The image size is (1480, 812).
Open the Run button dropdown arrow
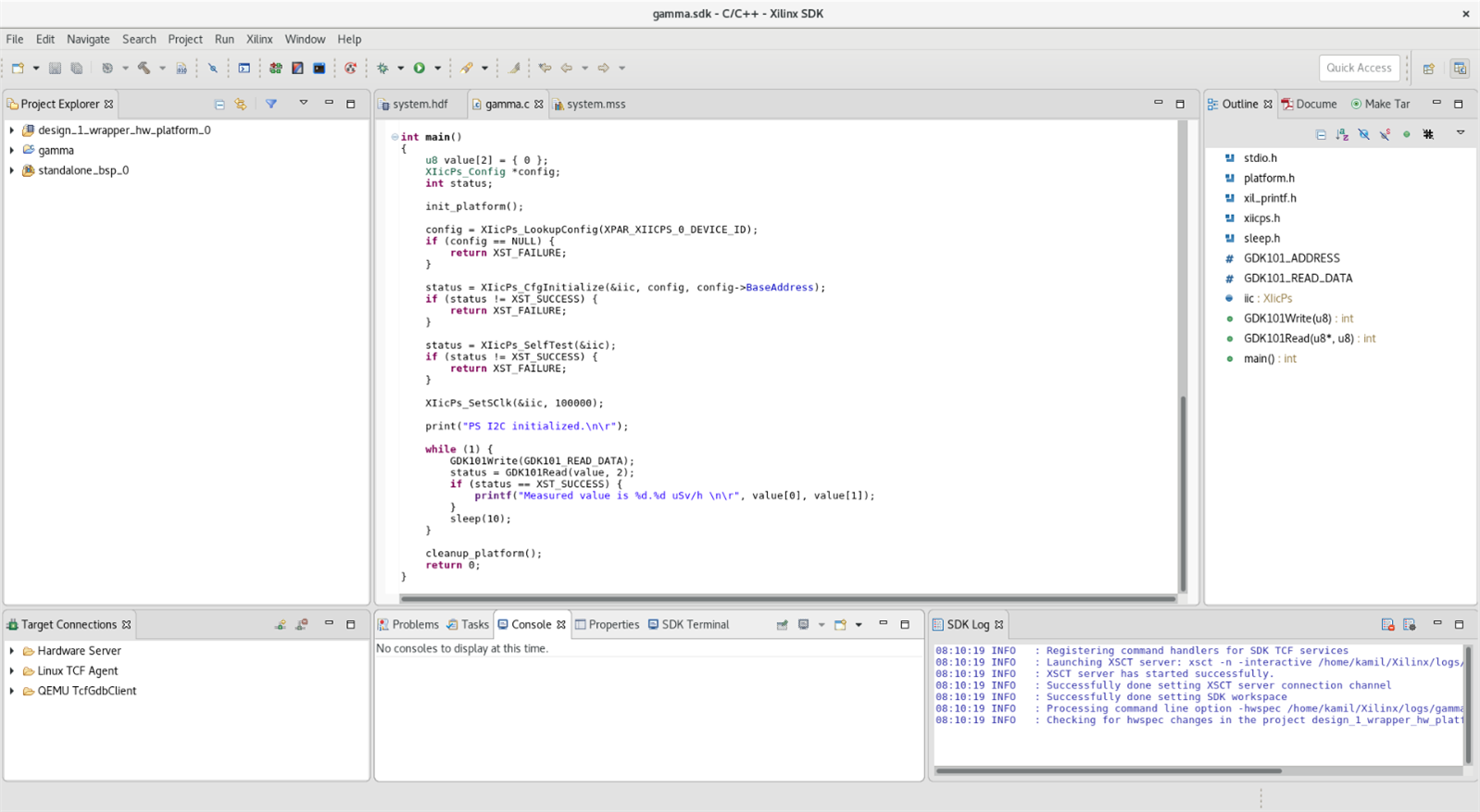click(x=438, y=68)
